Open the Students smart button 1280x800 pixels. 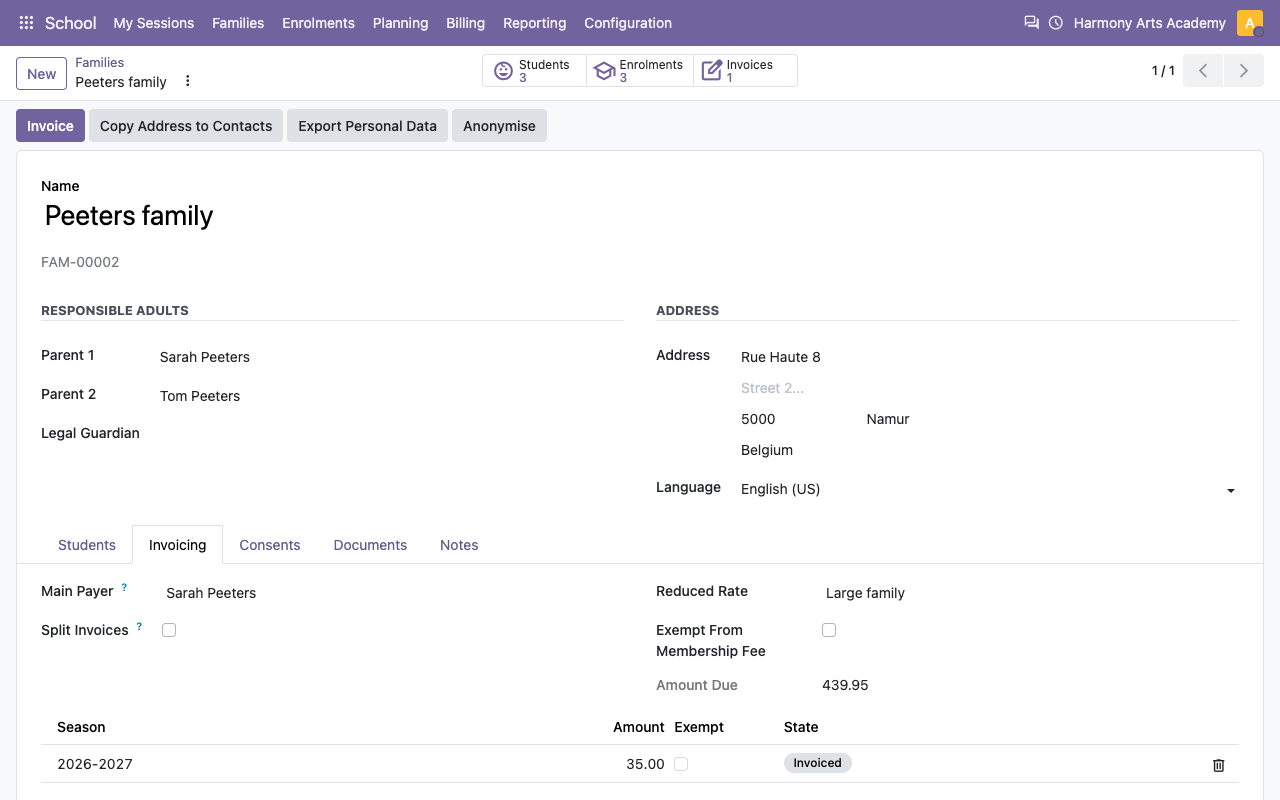(534, 71)
